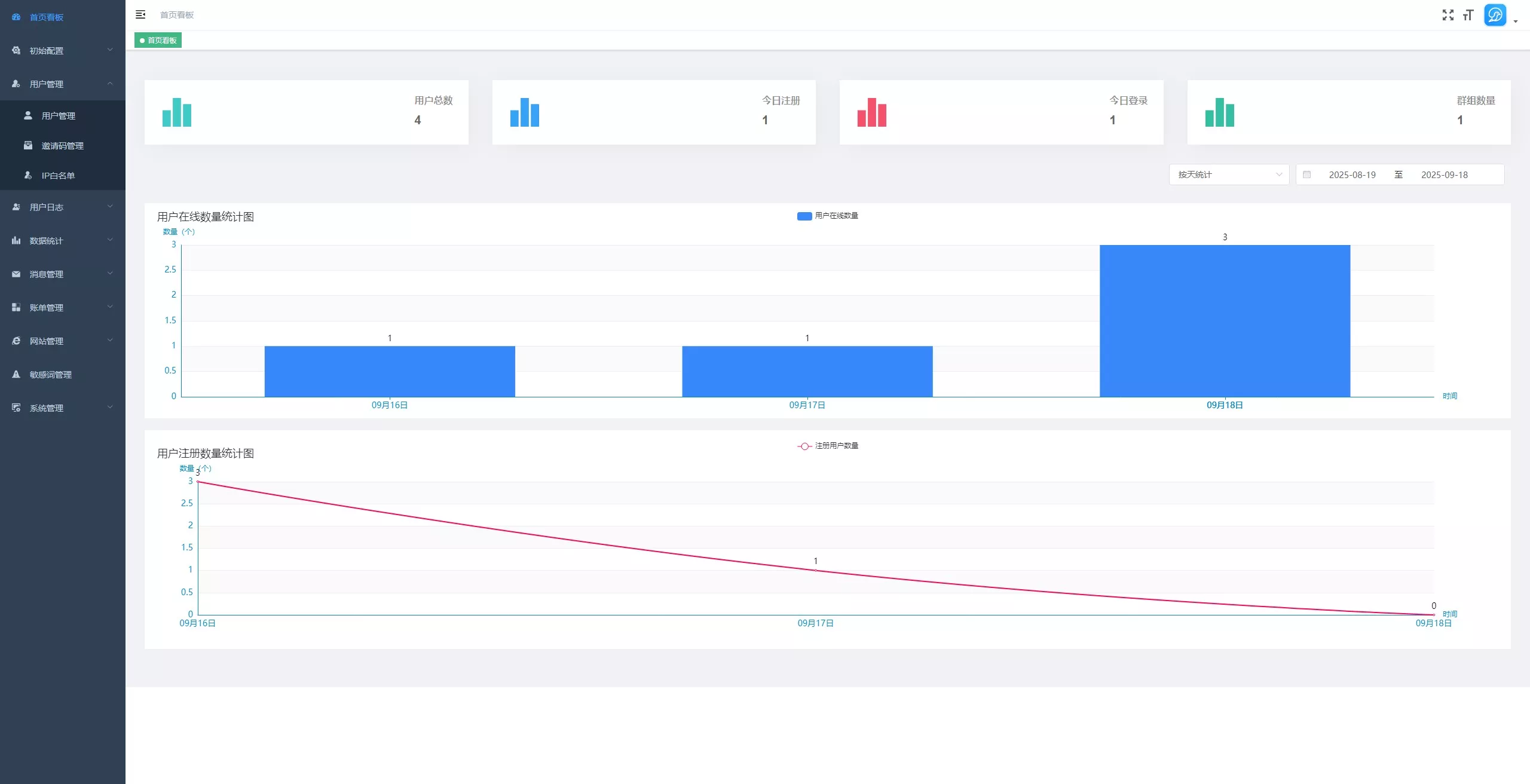Expand the 数据统计 sidebar menu
This screenshot has height=784, width=1530.
(63, 240)
